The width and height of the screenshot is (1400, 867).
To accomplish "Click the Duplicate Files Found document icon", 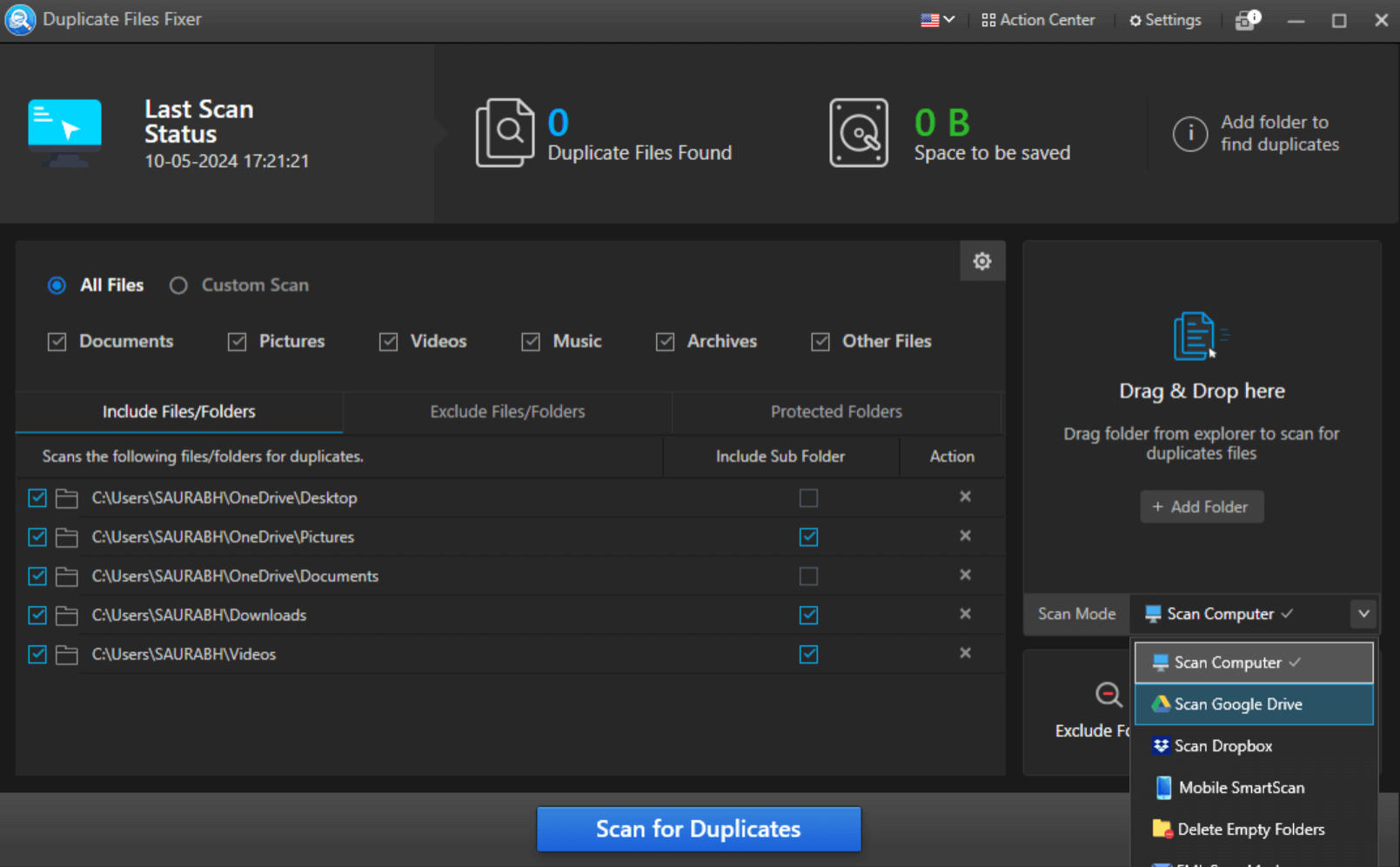I will [505, 133].
